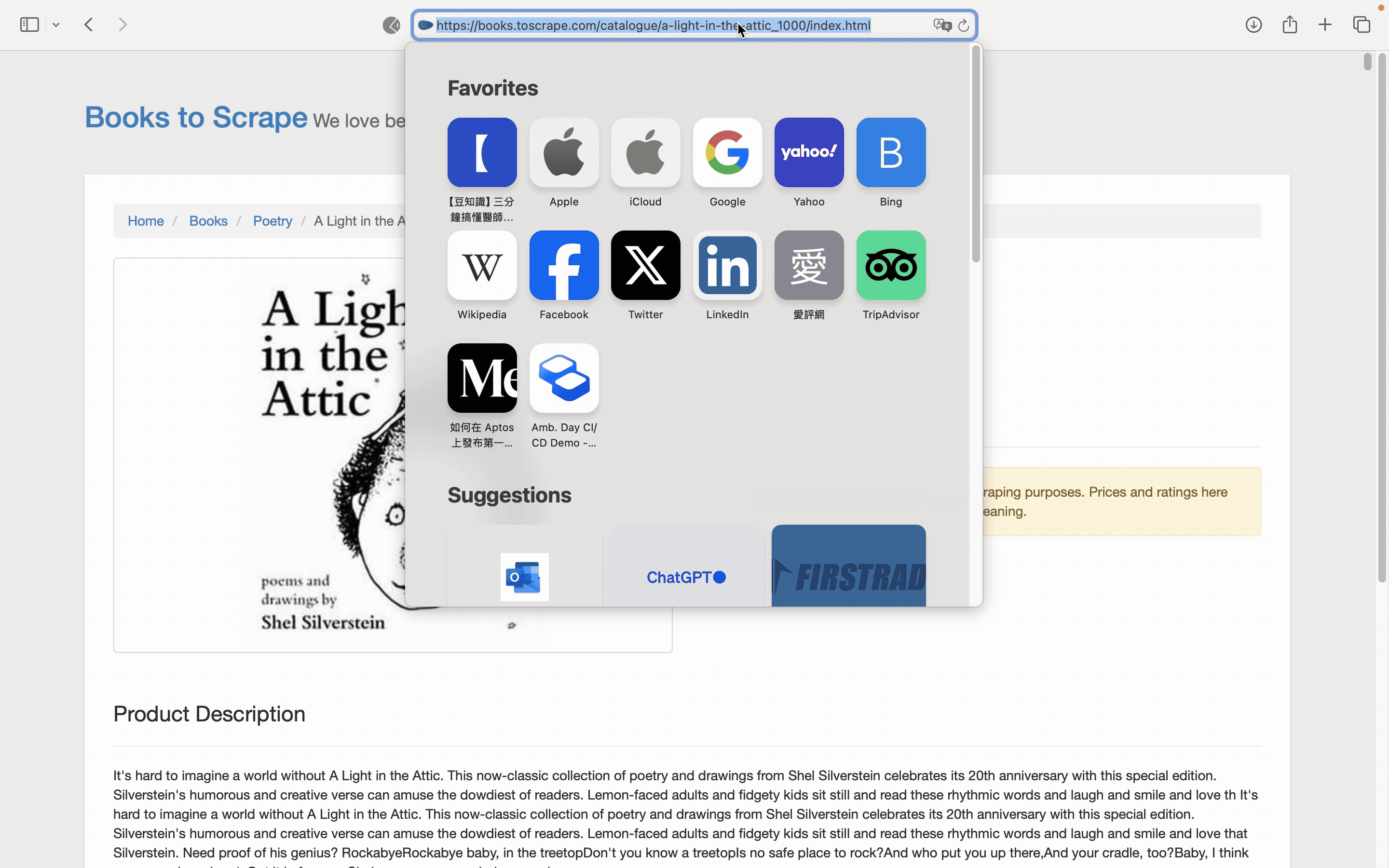Open the Google favorite

click(x=727, y=152)
